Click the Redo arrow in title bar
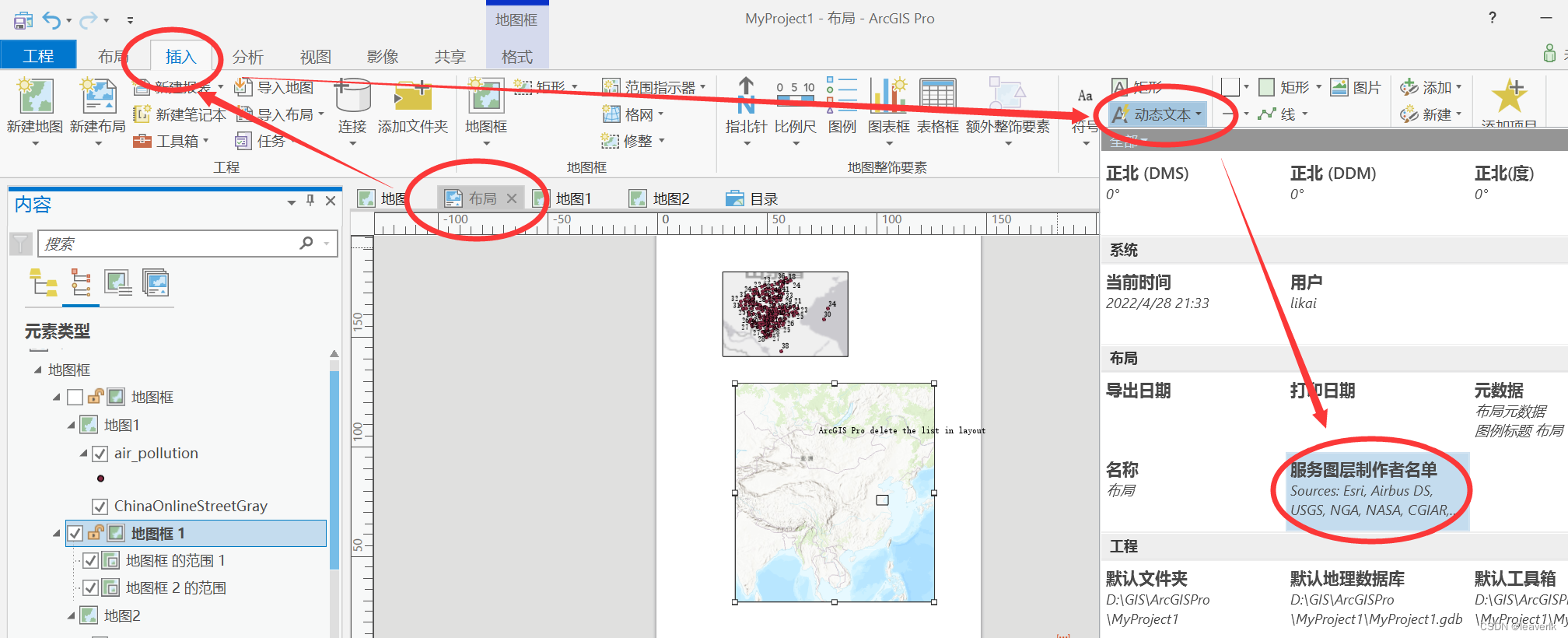The width and height of the screenshot is (1568, 638). click(x=89, y=19)
